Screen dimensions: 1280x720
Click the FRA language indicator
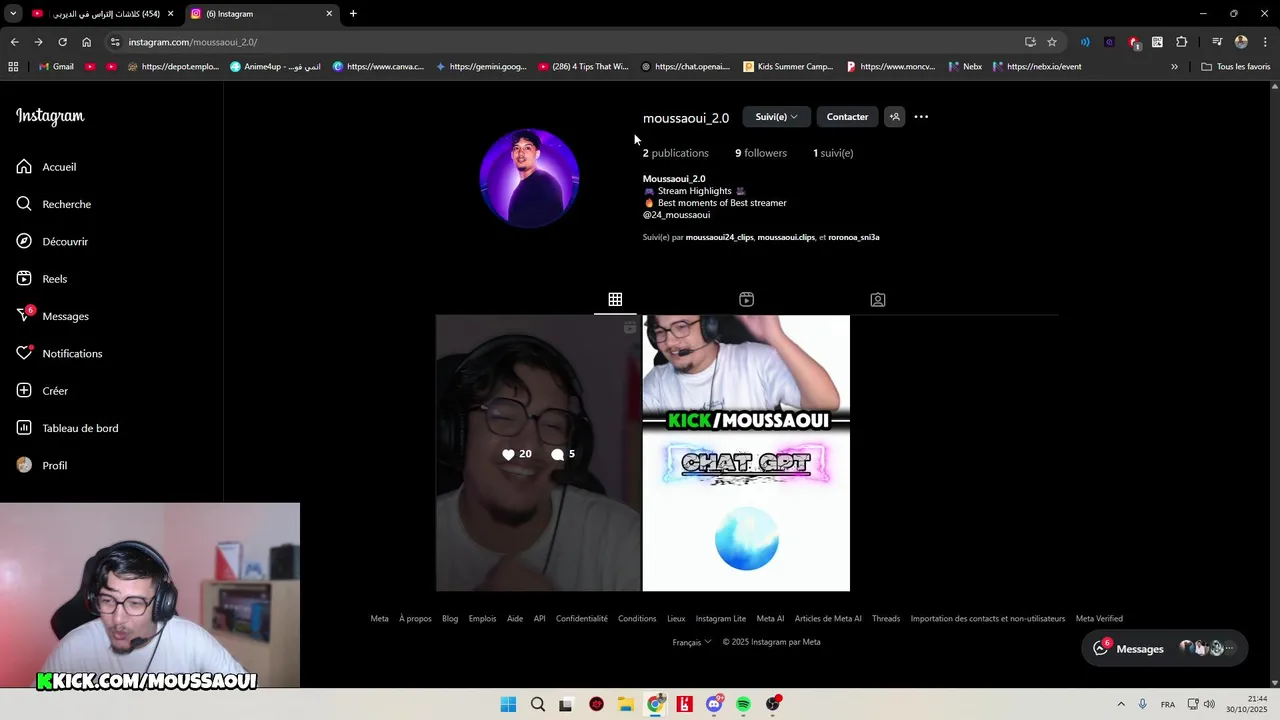tap(1167, 704)
